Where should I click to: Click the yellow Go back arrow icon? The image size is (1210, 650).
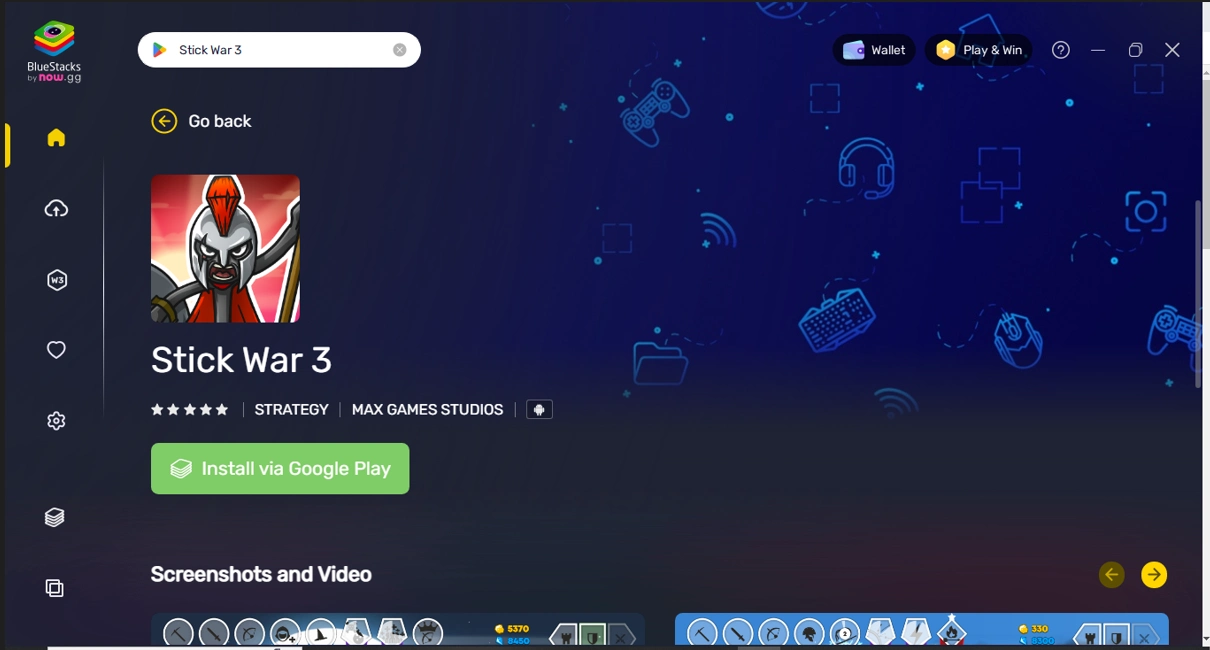click(164, 121)
